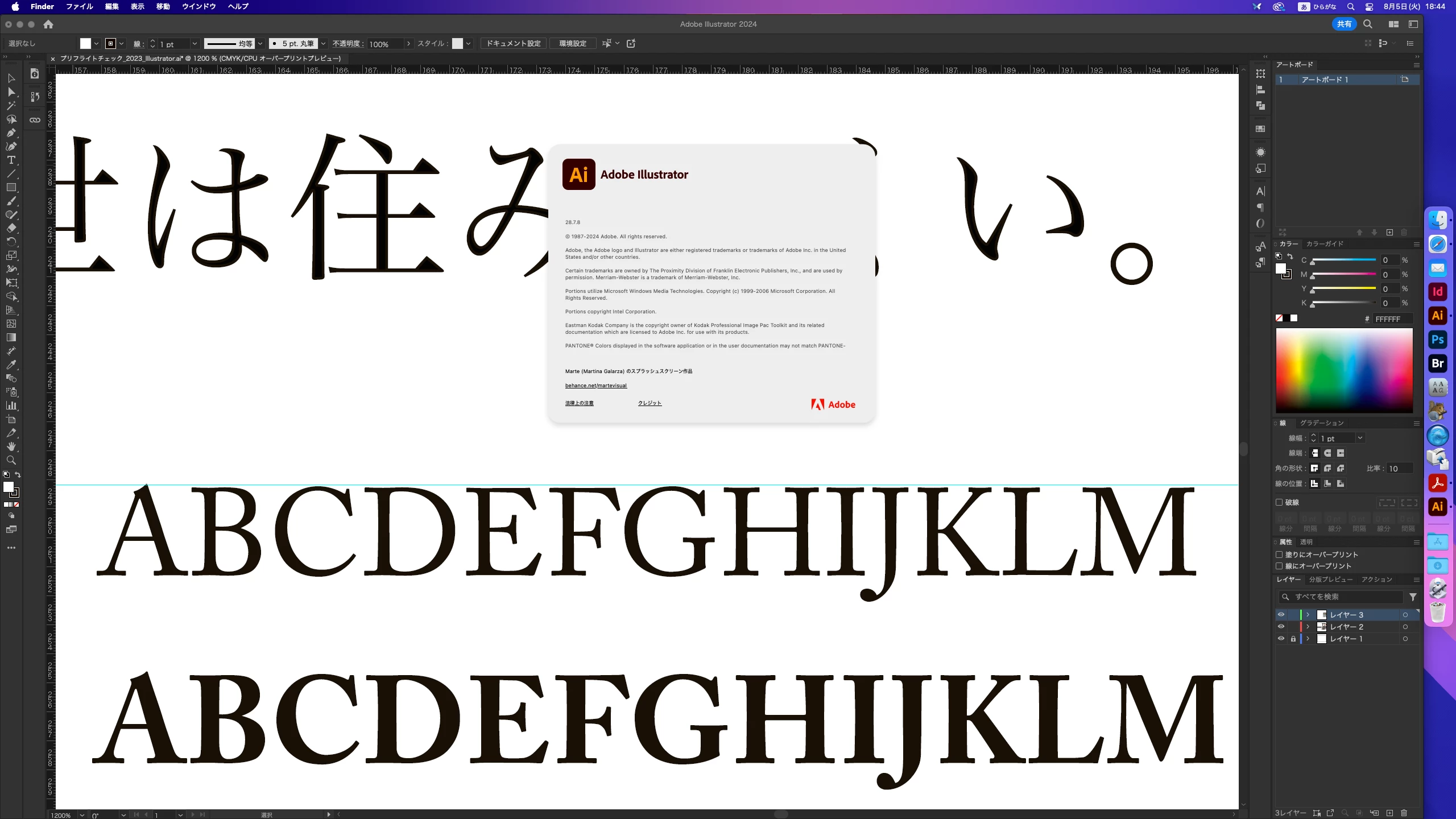Pick a color from the CMYK spectrum

pyautogui.click(x=1344, y=370)
